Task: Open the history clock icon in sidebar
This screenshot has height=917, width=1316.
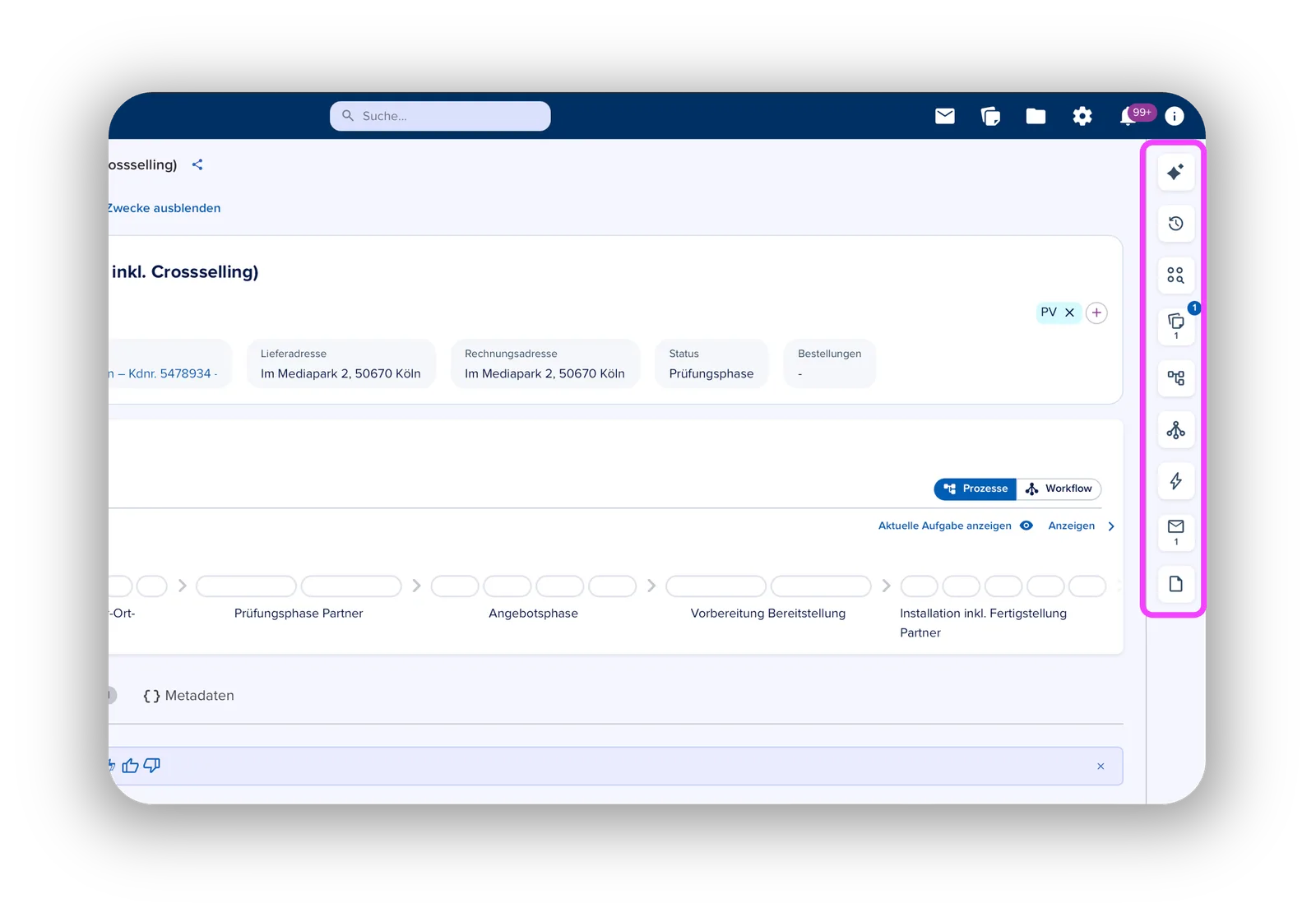Action: [x=1176, y=224]
